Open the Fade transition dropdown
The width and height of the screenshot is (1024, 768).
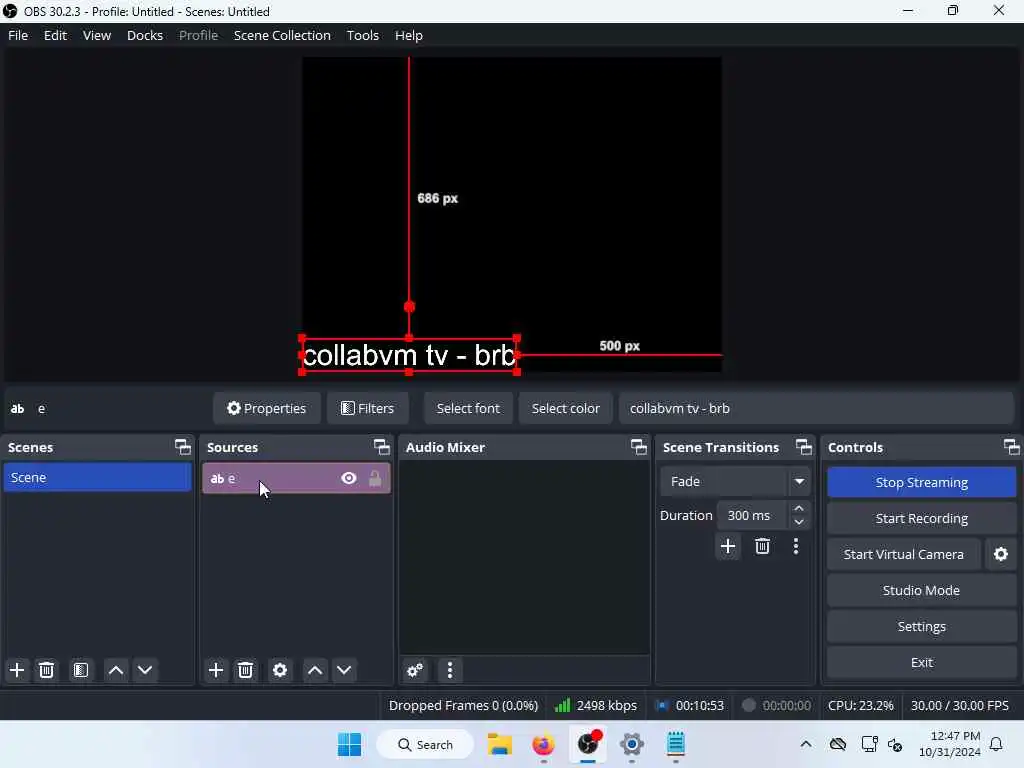click(735, 482)
